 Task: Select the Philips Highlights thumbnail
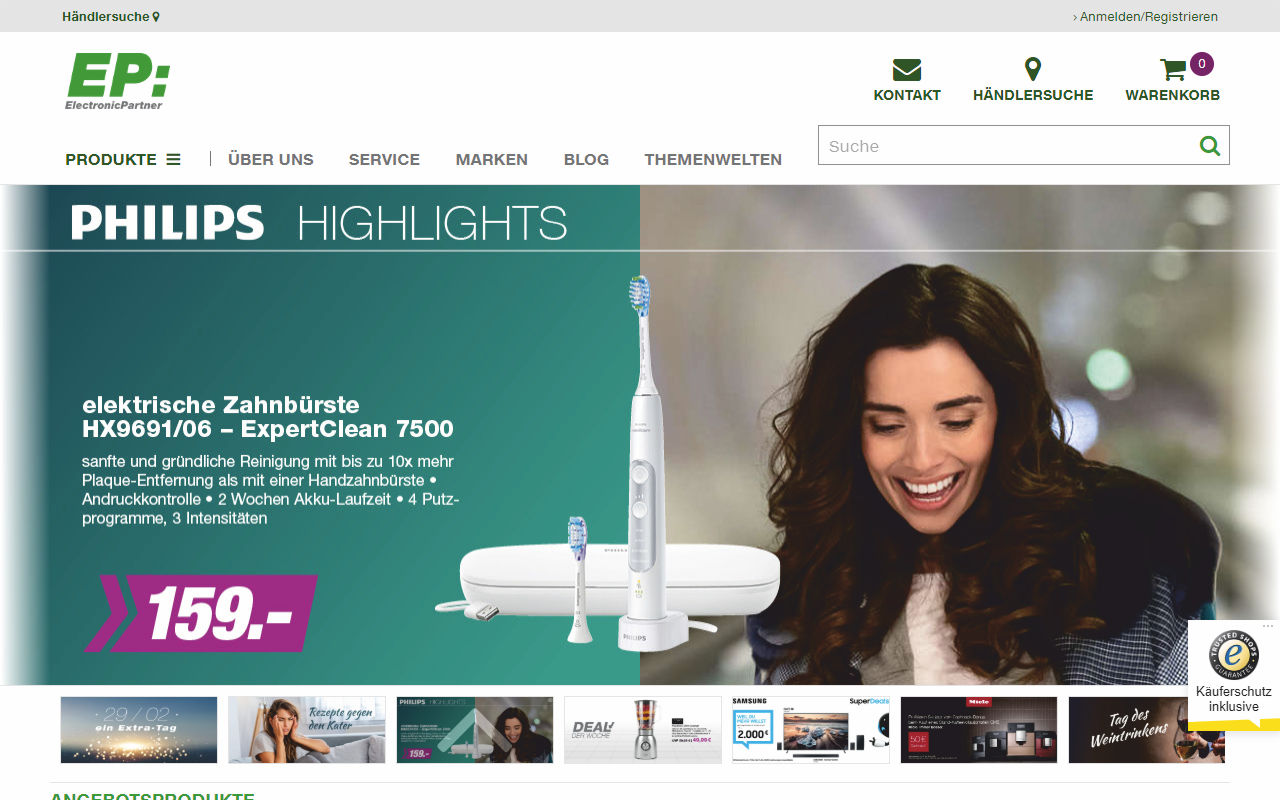pos(475,730)
